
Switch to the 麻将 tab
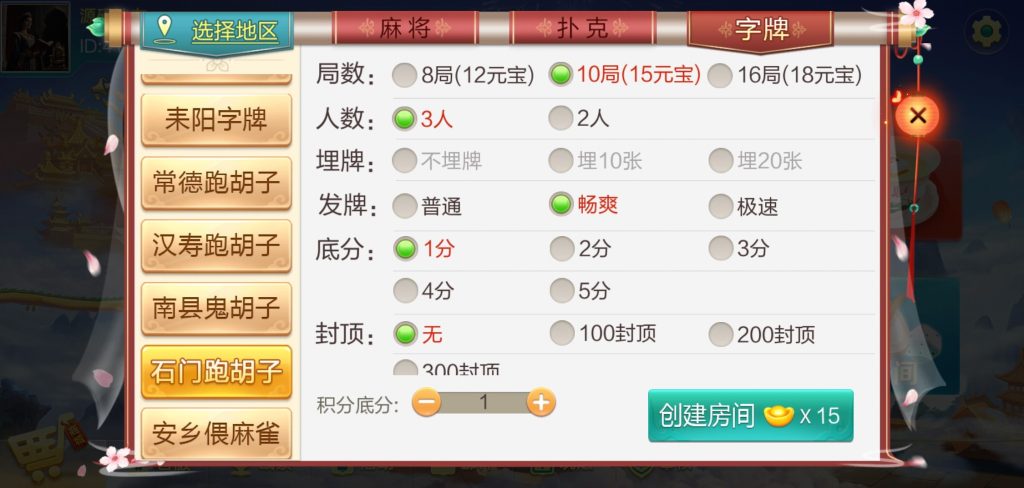(x=405, y=29)
